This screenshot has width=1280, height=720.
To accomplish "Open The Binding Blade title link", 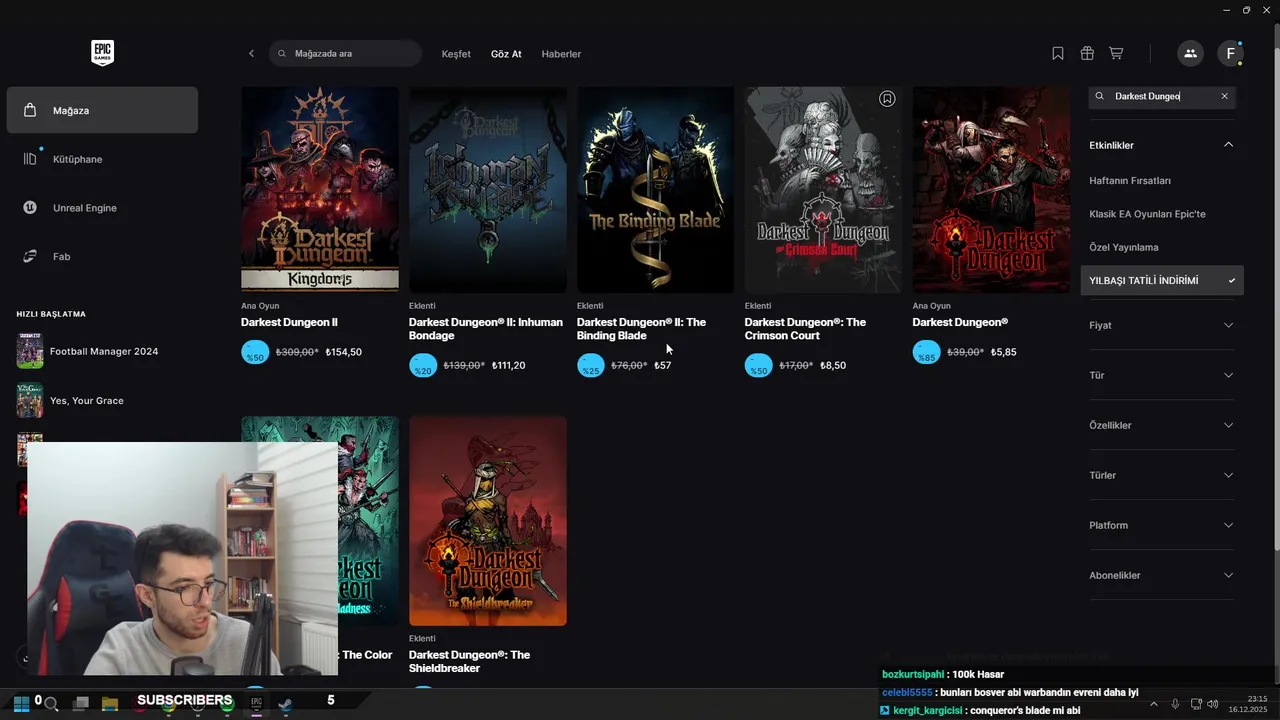I will tap(641, 329).
